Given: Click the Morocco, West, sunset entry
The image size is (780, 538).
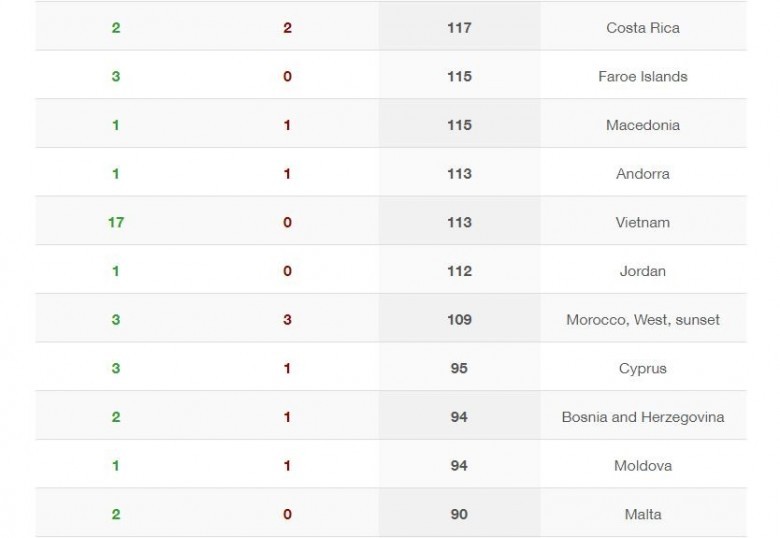Looking at the screenshot, I should (643, 320).
